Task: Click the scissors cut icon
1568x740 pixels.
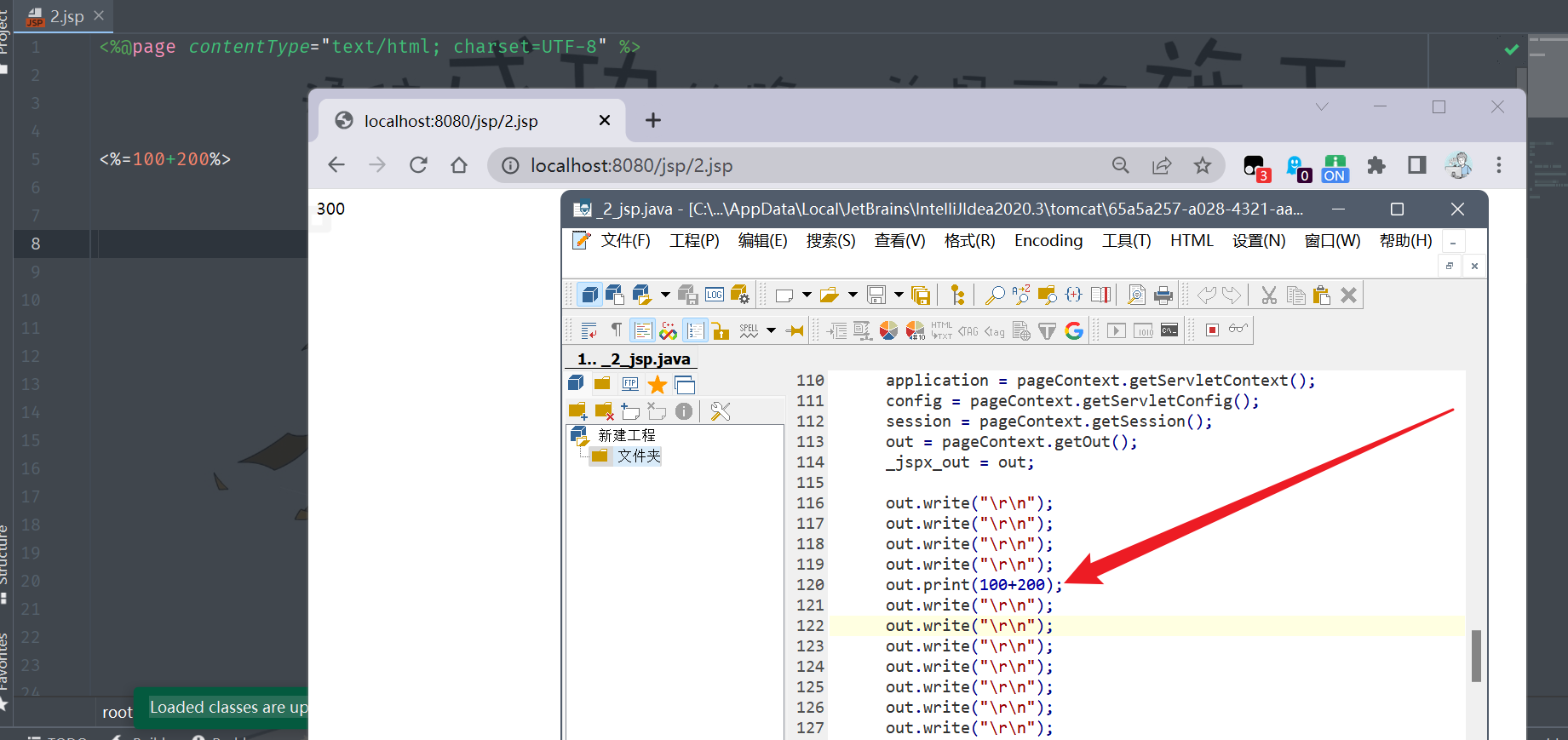Action: coord(1269,295)
